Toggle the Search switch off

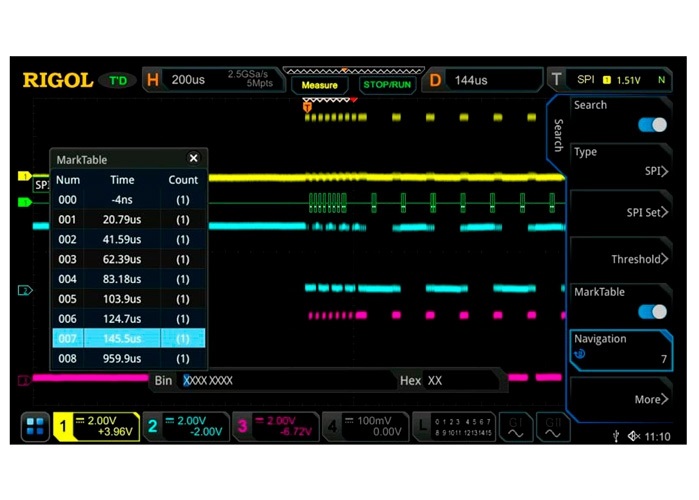point(652,125)
